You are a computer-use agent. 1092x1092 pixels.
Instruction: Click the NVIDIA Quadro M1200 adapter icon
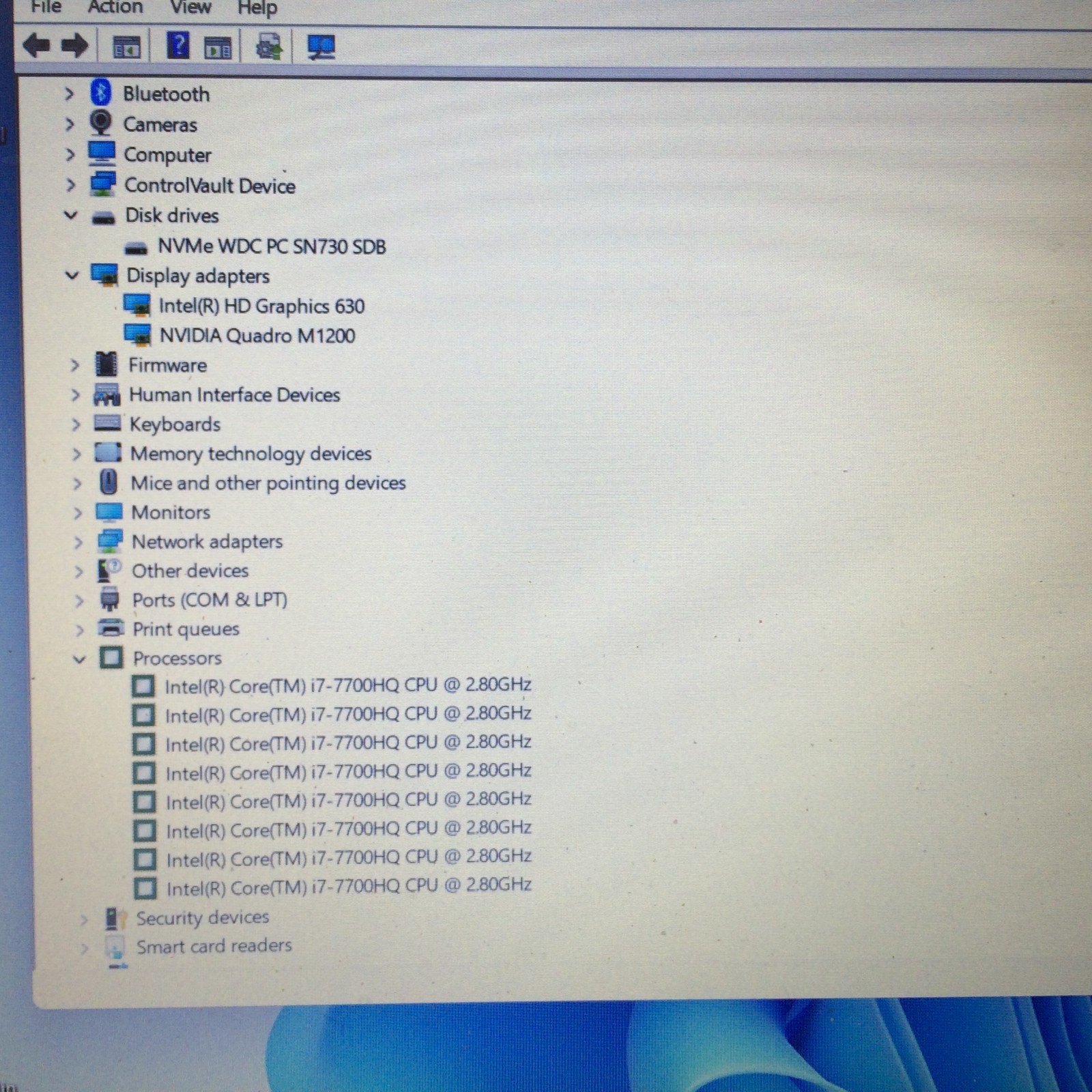coord(137,334)
